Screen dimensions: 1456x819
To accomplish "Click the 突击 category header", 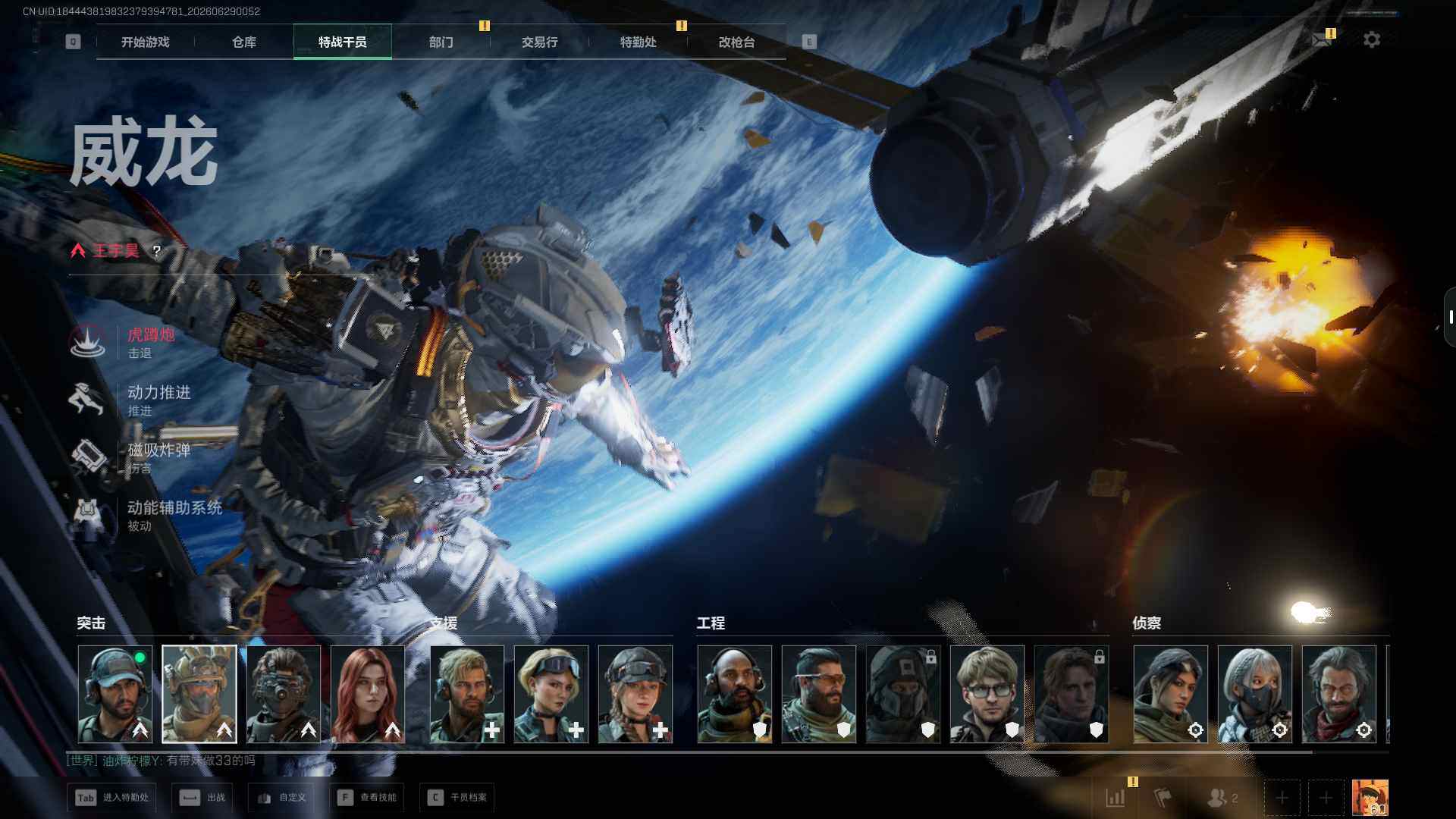I will click(x=91, y=623).
